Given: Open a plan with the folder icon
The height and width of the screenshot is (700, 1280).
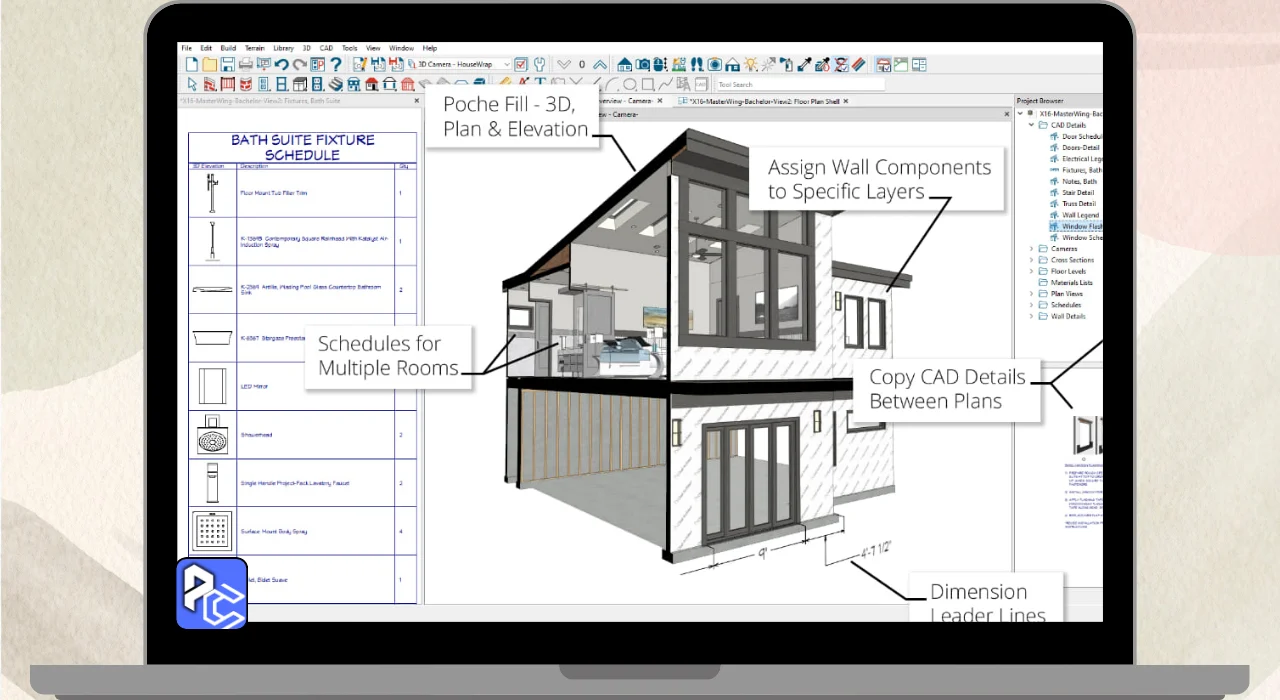Looking at the screenshot, I should [x=209, y=64].
